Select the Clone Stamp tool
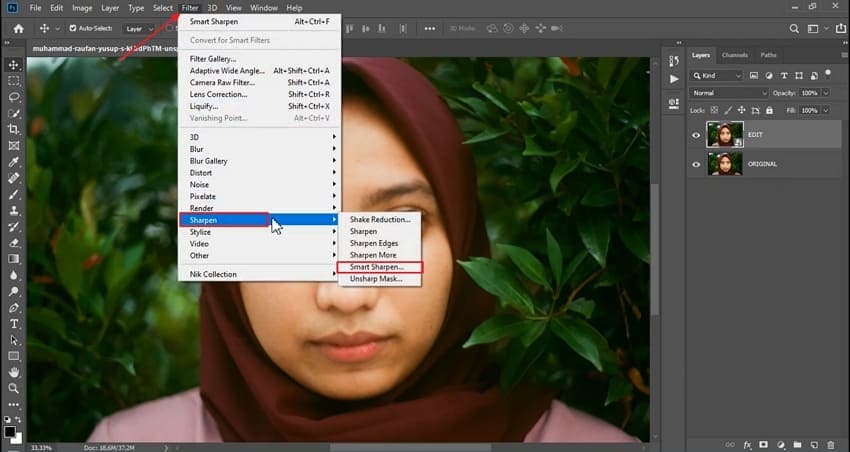This screenshot has height=452, width=850. tap(14, 210)
